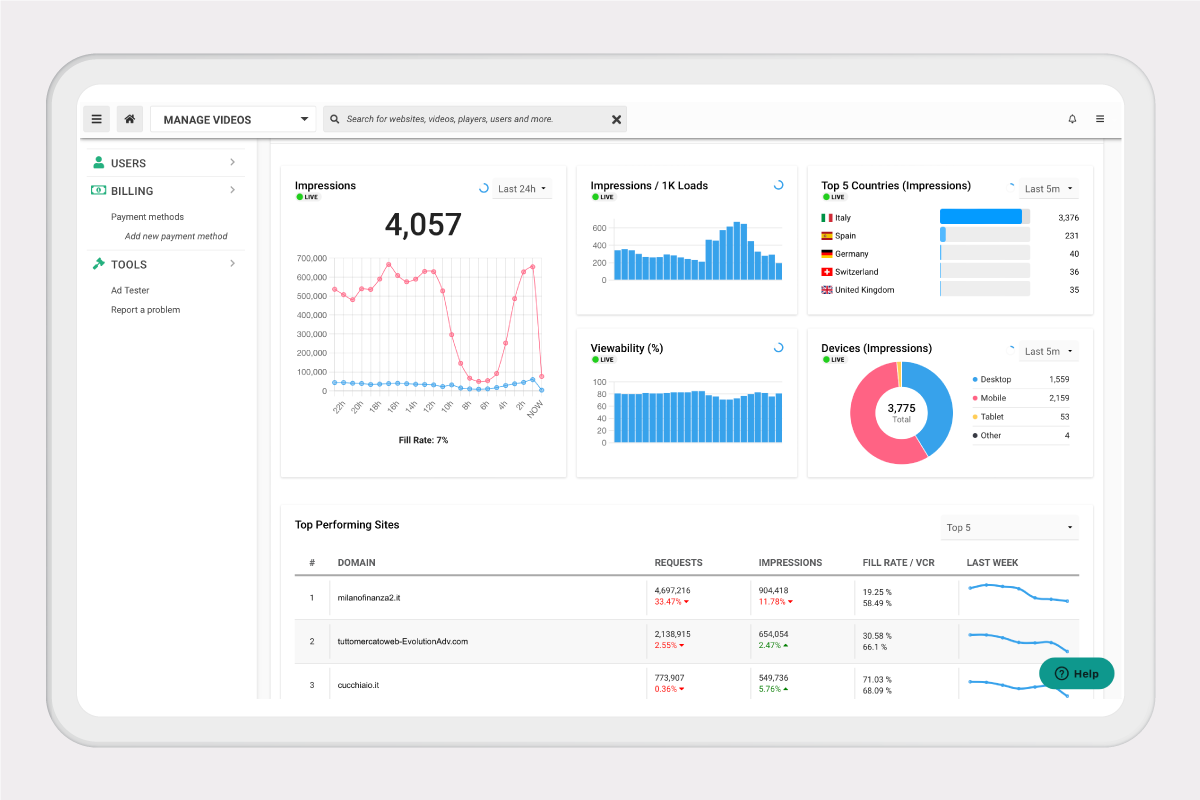The width and height of the screenshot is (1200, 800).
Task: Toggle the TOOLS chevron arrow
Action: click(232, 264)
